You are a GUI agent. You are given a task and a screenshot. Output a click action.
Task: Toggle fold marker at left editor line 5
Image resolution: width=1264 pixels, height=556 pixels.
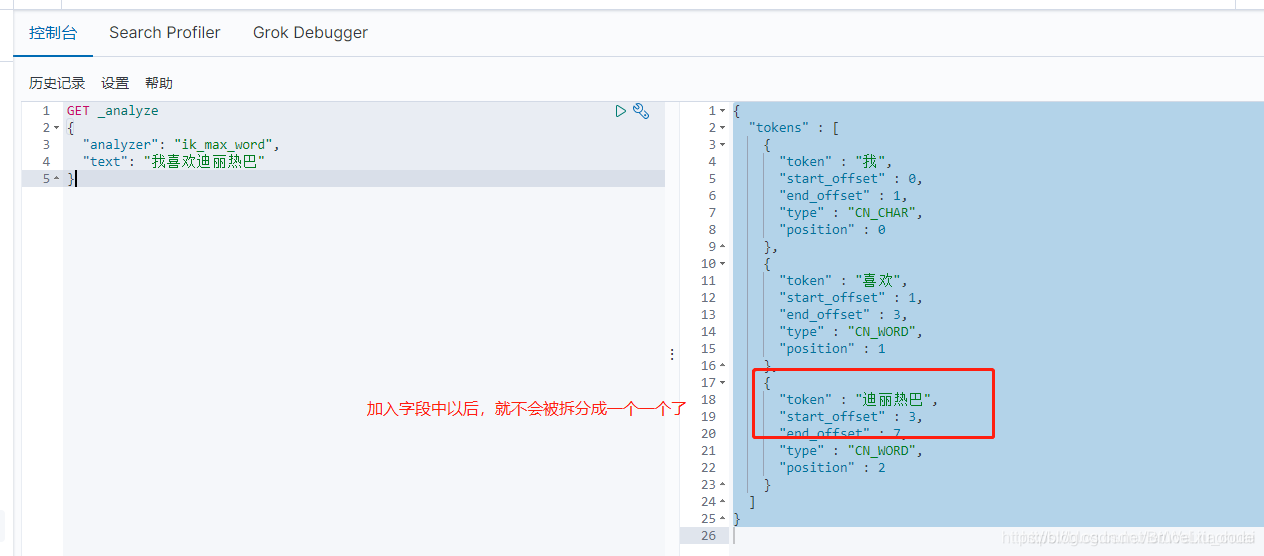[x=57, y=179]
